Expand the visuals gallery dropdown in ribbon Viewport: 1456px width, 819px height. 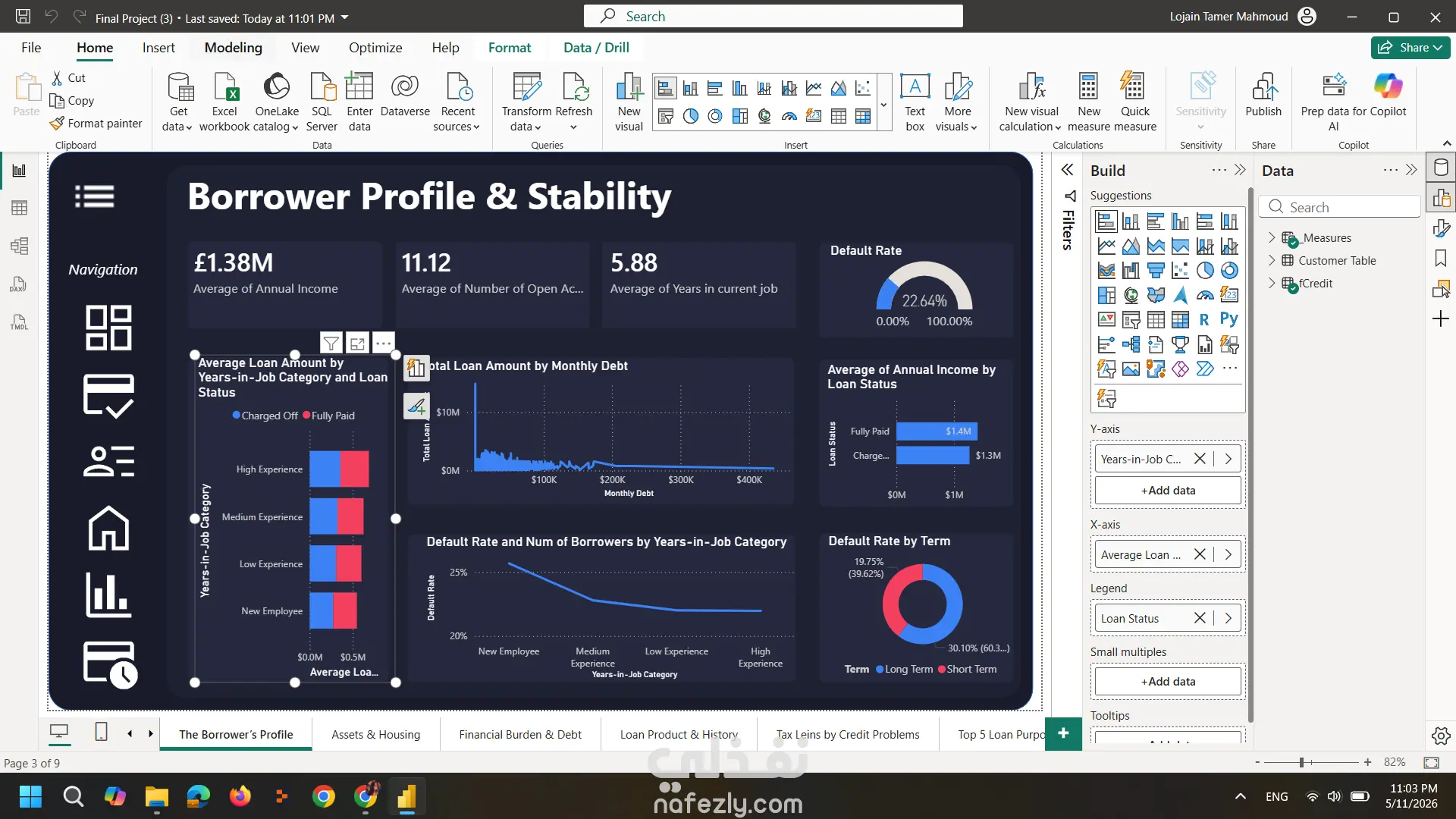pos(883,104)
